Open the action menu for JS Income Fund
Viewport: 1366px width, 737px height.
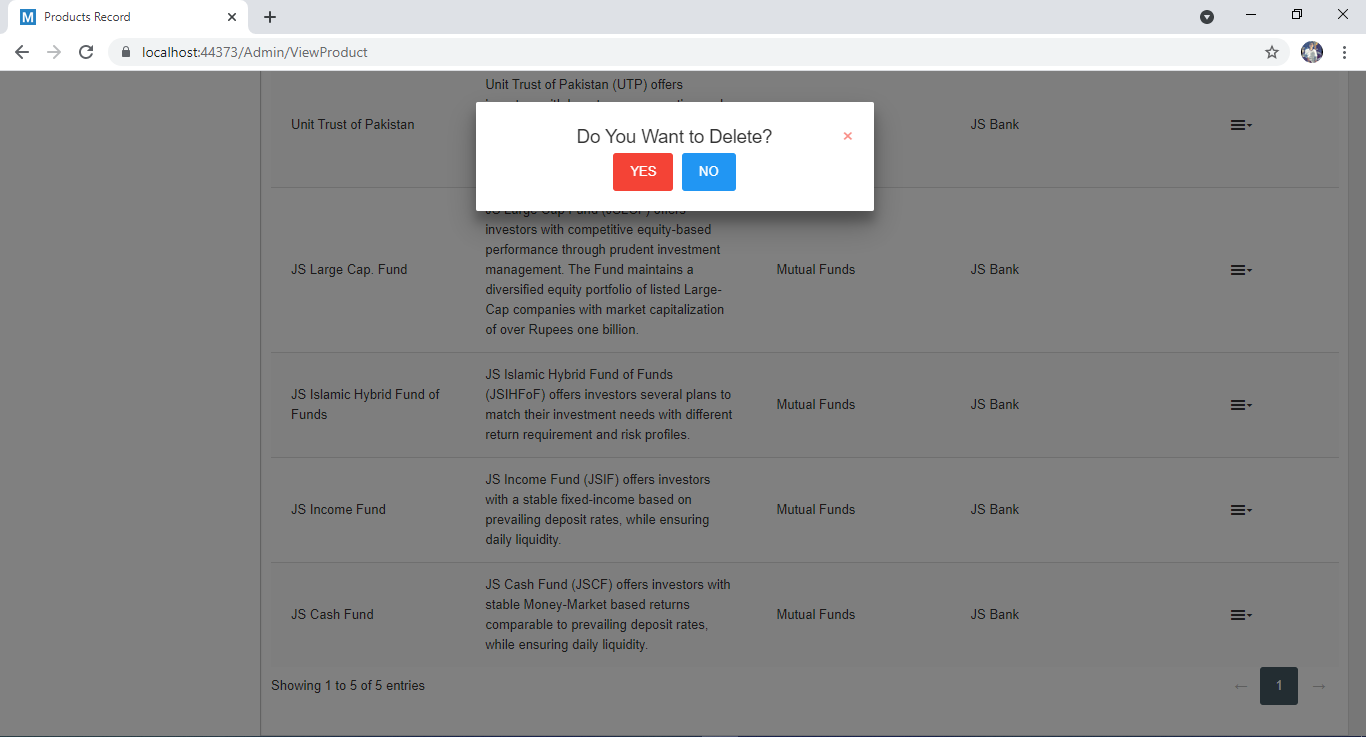click(x=1241, y=510)
